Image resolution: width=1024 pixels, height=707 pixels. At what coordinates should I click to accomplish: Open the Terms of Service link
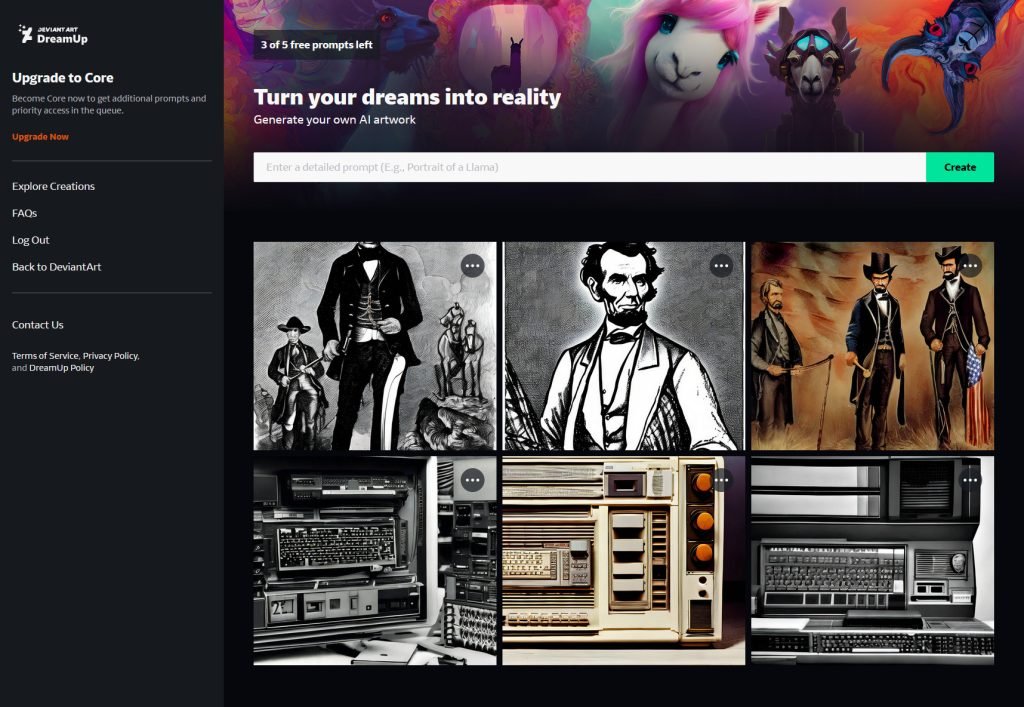(x=45, y=356)
